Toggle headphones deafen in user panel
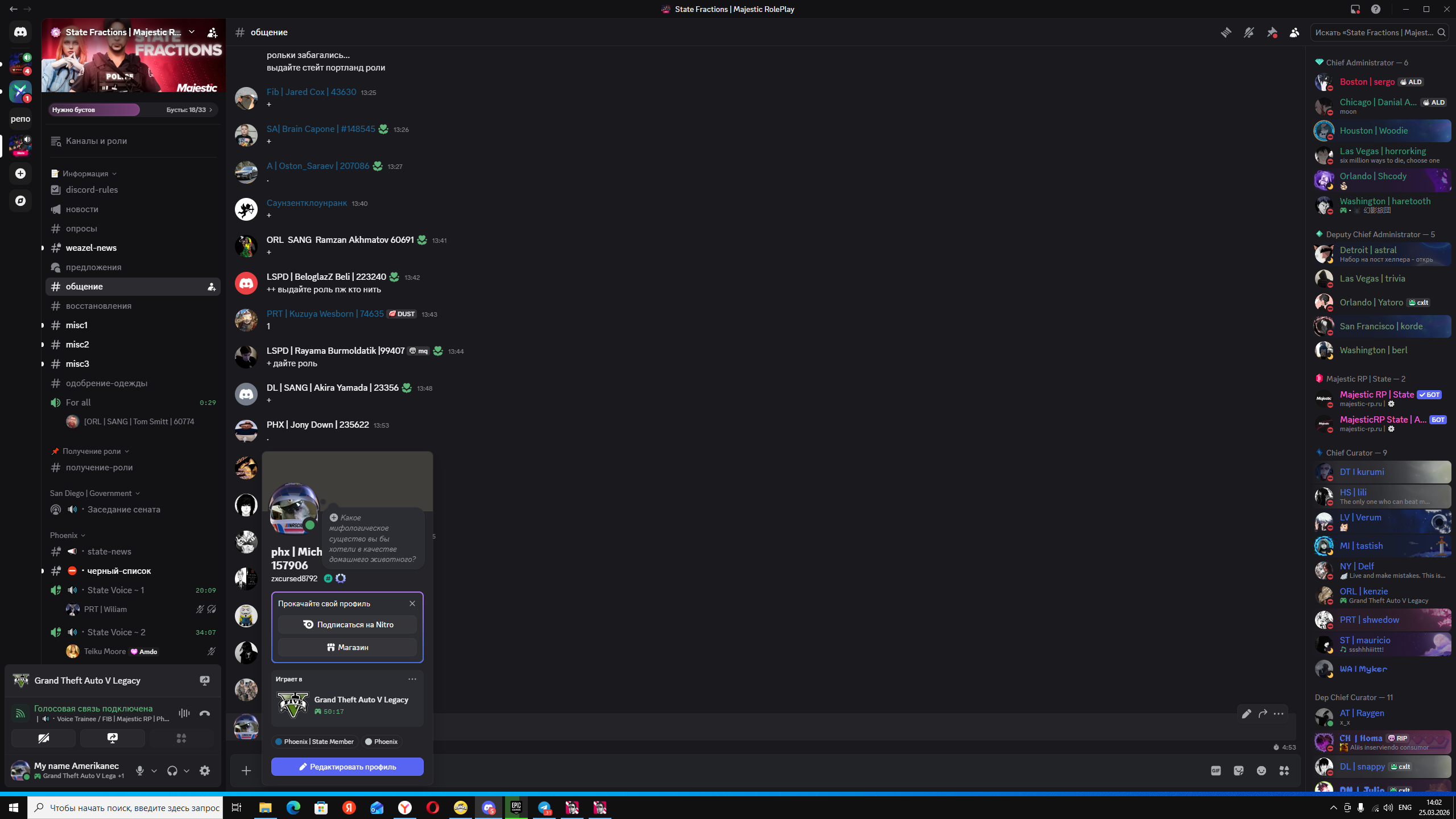 coord(172,771)
